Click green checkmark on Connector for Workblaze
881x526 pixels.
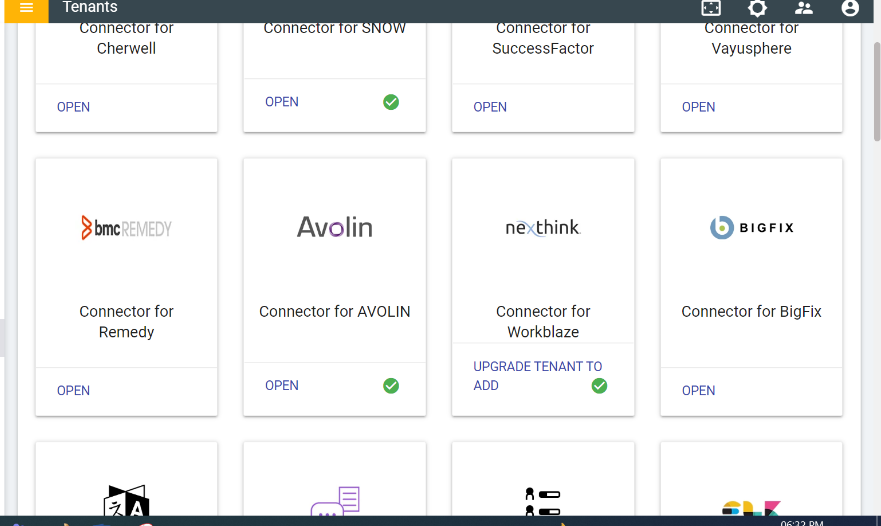click(600, 386)
